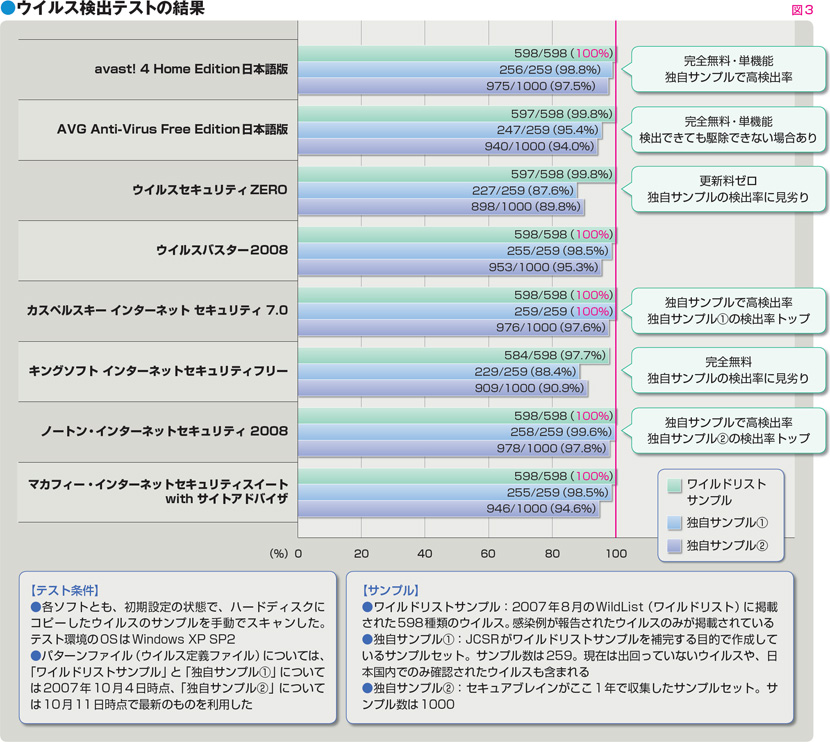Click the 【テスト条件】 heading
This screenshot has width=830, height=742.
tap(64, 591)
